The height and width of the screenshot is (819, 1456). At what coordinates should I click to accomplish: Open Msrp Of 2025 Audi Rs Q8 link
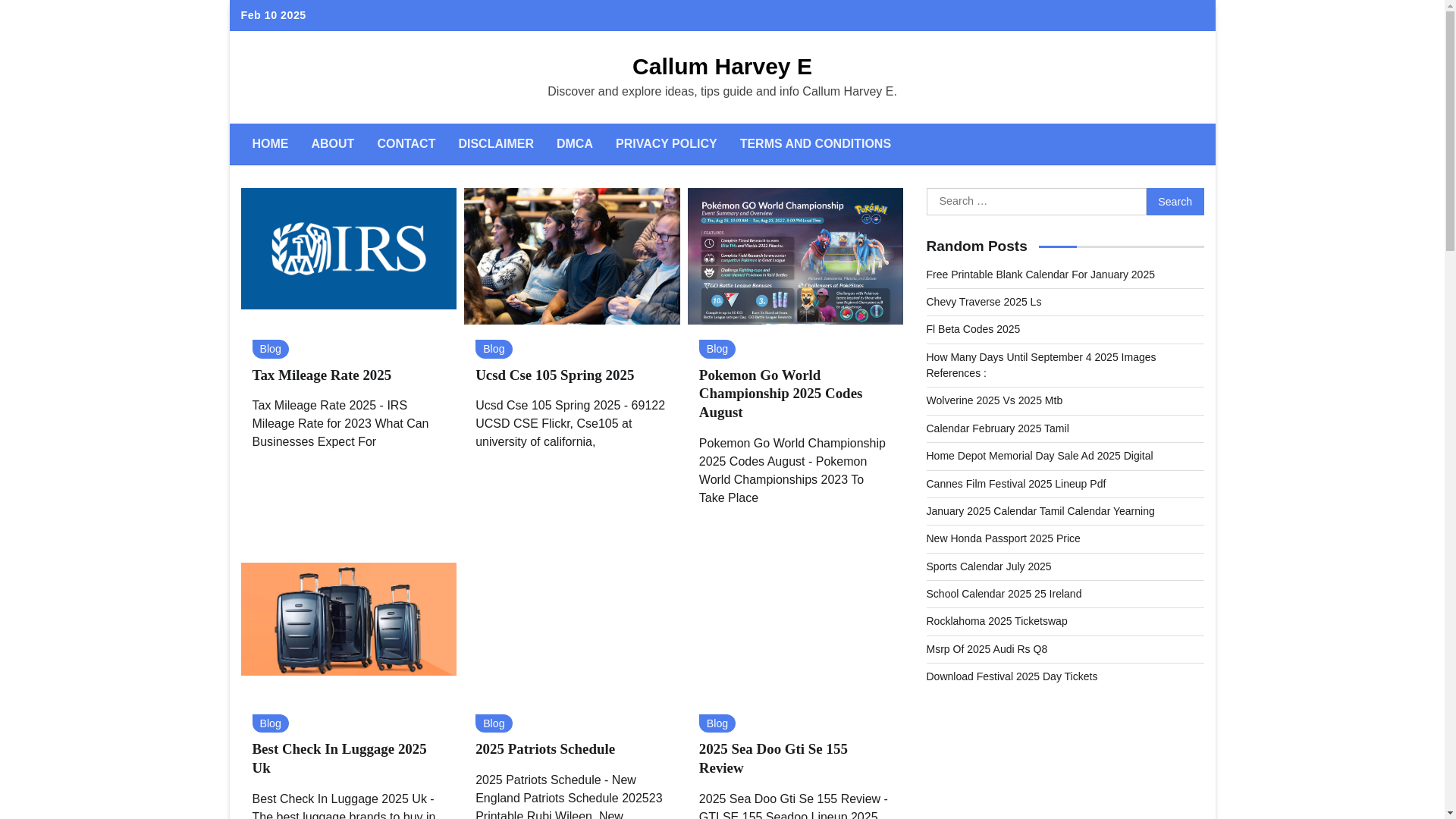[x=987, y=649]
